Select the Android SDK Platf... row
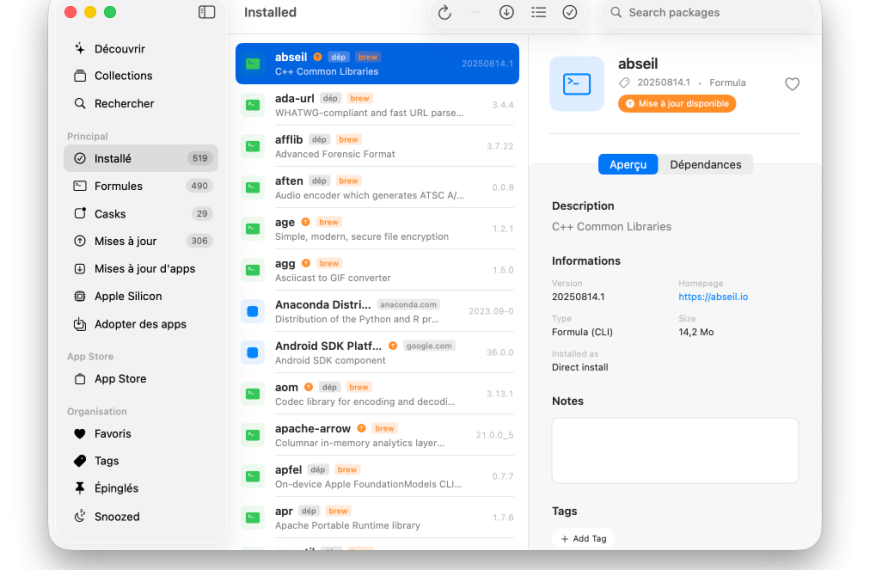 pos(377,352)
